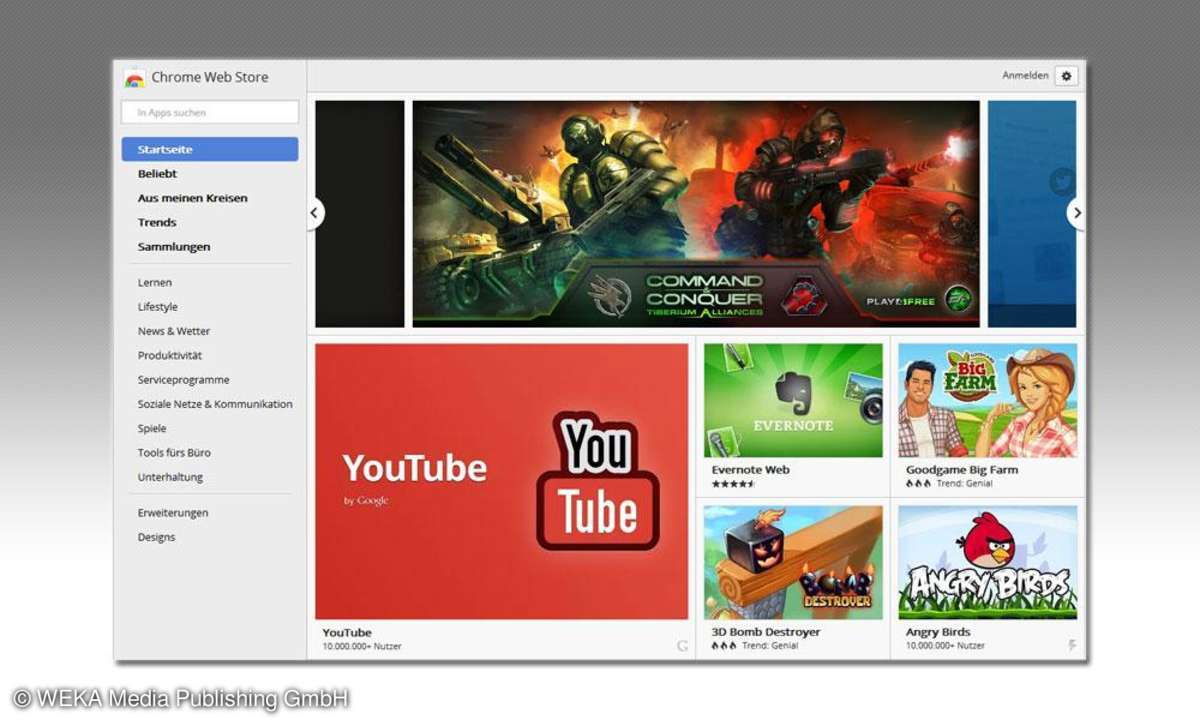Viewport: 1200px width, 720px height.
Task: Open the large YouTube app tile
Action: [501, 481]
